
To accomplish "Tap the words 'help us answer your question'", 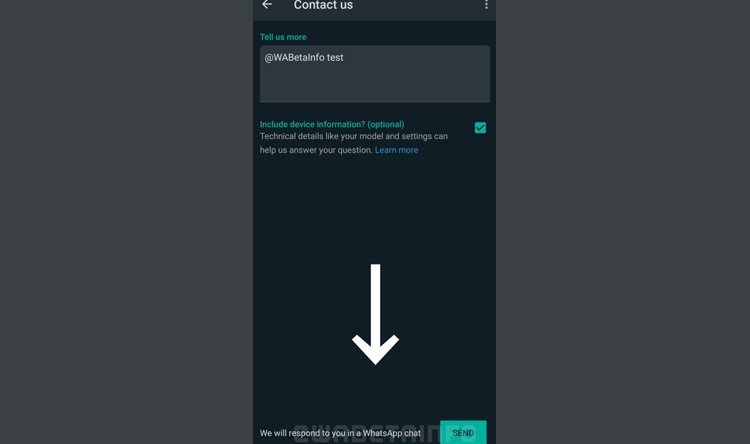I will pyautogui.click(x=316, y=150).
